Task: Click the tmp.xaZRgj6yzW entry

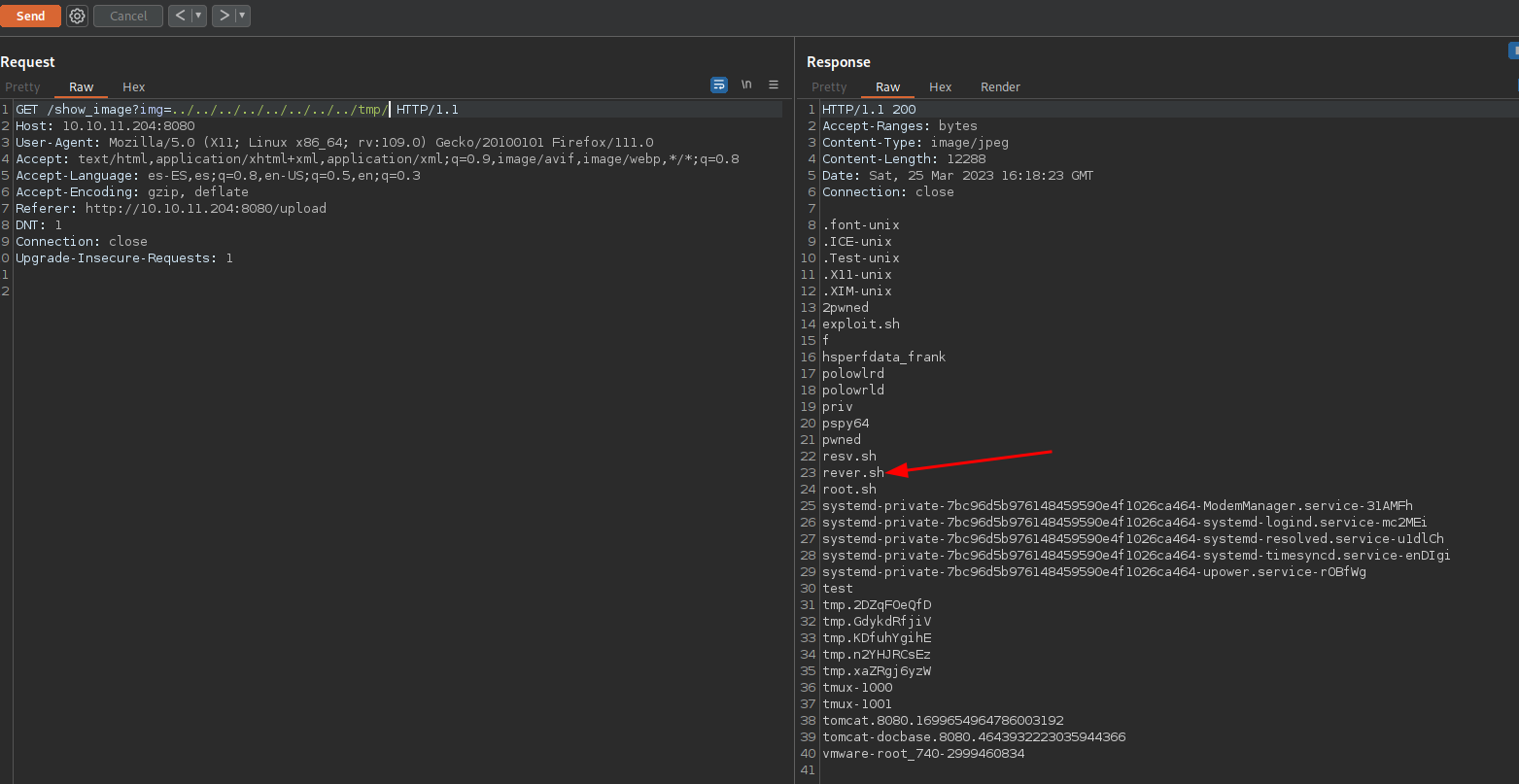Action: point(877,671)
